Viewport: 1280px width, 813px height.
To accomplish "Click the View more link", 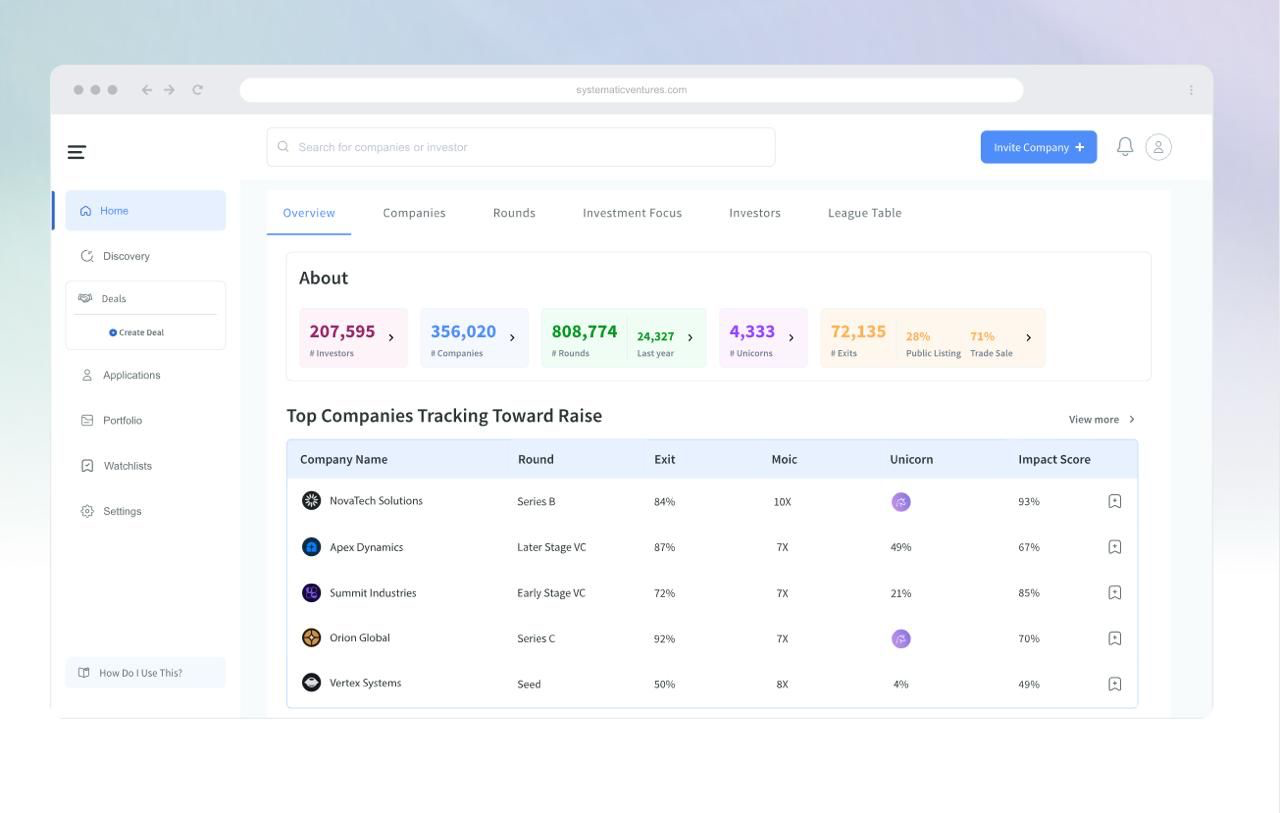I will point(1094,420).
